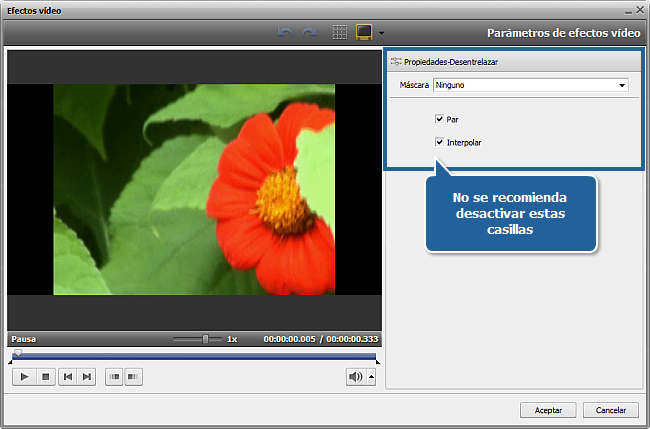This screenshot has height=429, width=650.
Task: Click the video timeline seek bar
Action: (x=195, y=355)
